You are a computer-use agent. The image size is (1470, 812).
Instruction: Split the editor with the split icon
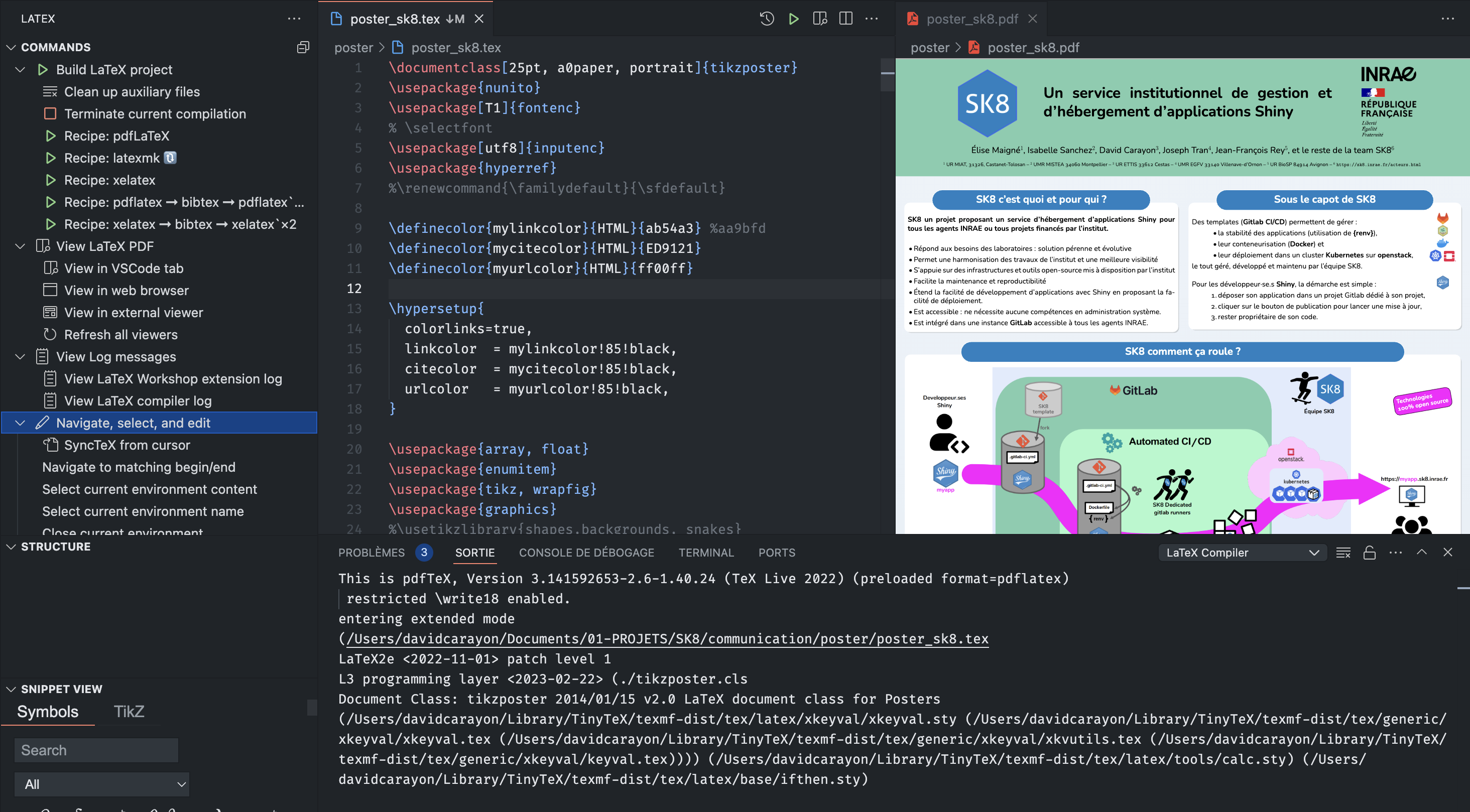[846, 19]
